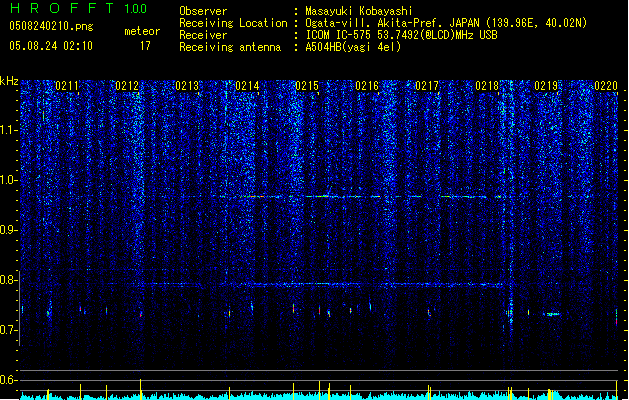The width and height of the screenshot is (629, 400).
Task: Select the ICOM IC-575 receiver text
Action: (401, 35)
